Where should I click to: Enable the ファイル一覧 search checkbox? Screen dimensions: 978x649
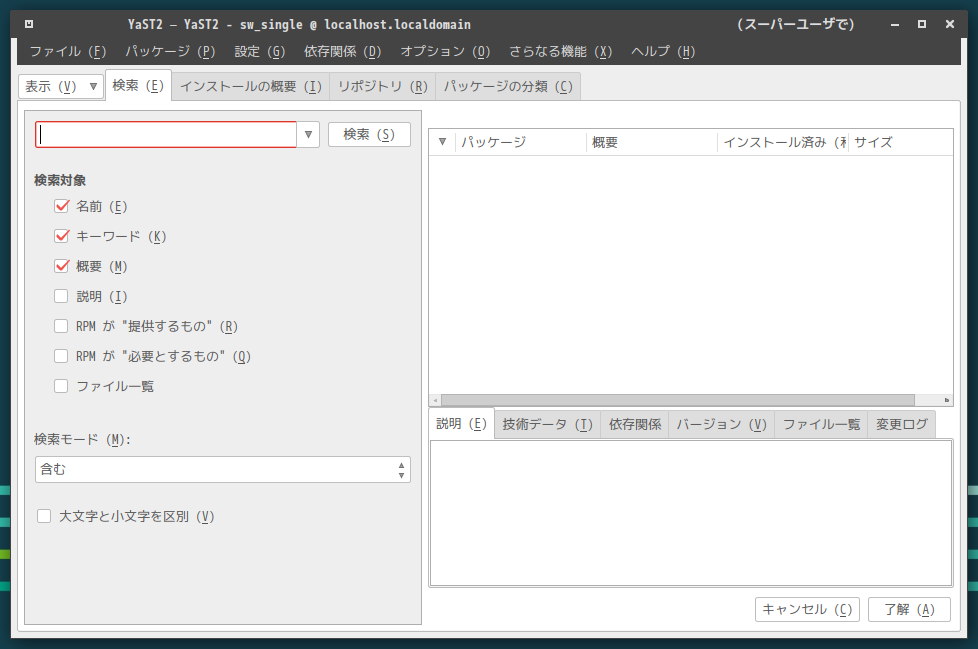coord(61,386)
